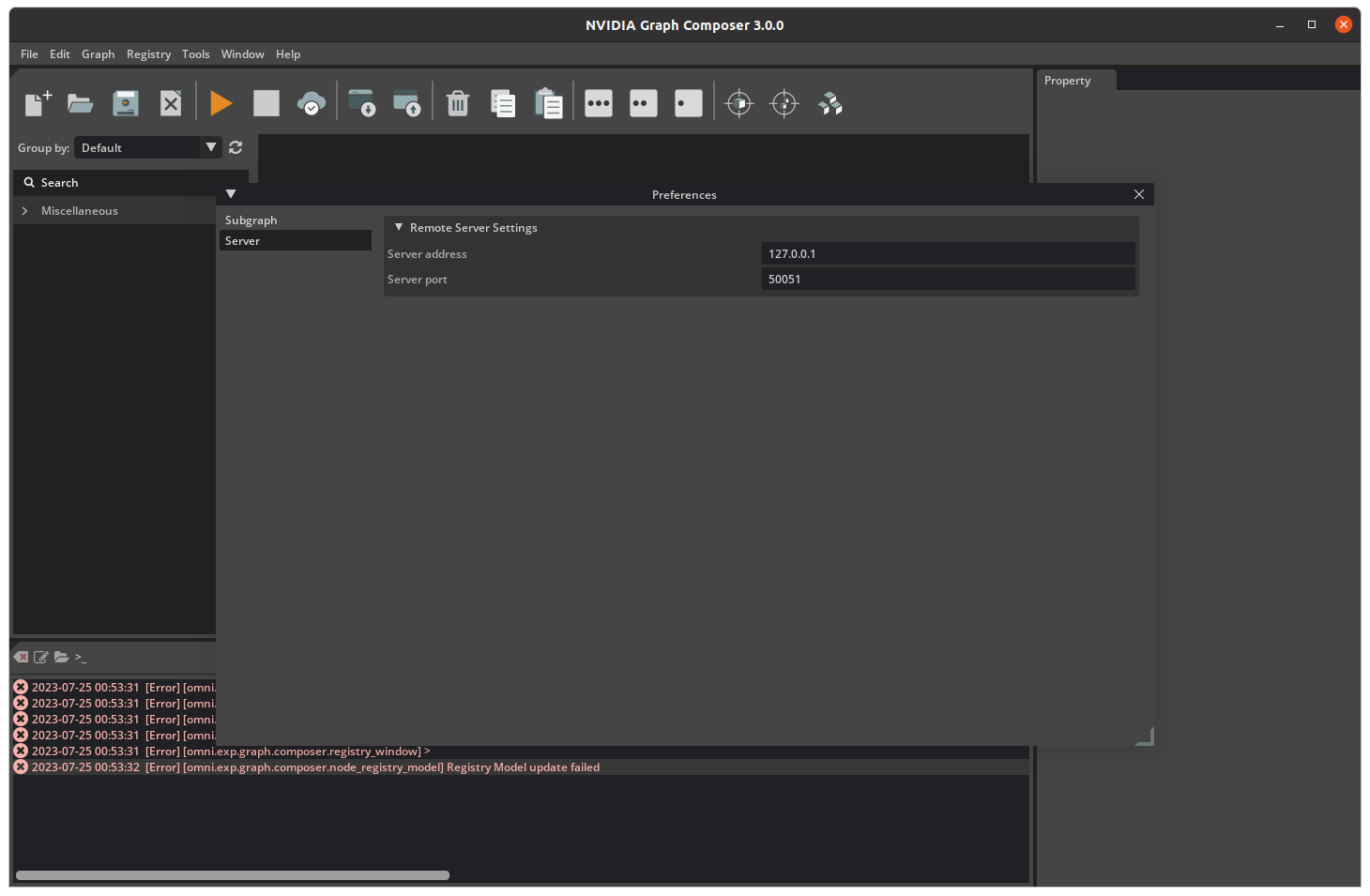Click the console command prompt icon
Image resolution: width=1370 pixels, height=896 pixels.
coord(81,657)
